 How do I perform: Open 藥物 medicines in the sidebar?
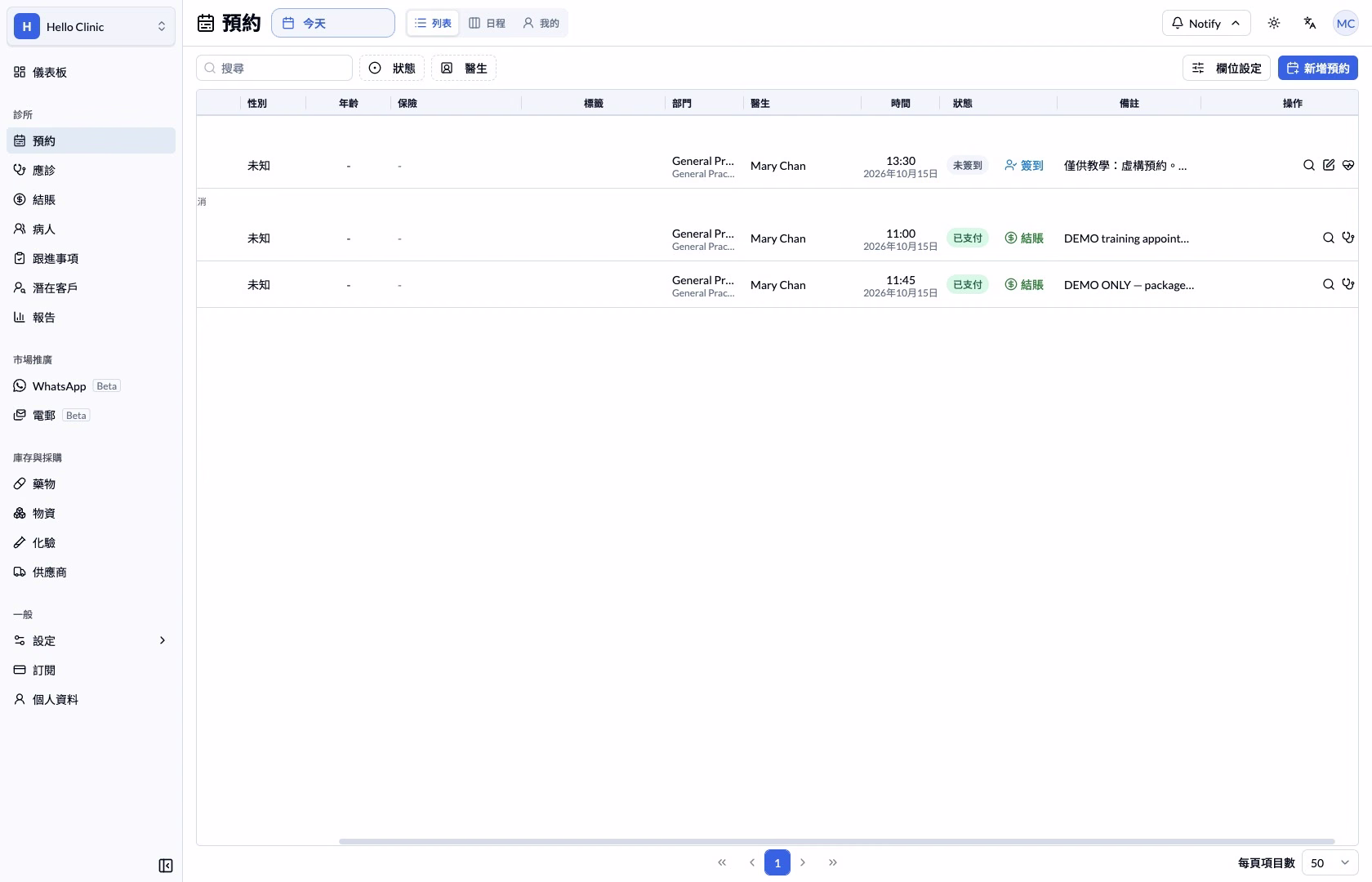point(91,483)
